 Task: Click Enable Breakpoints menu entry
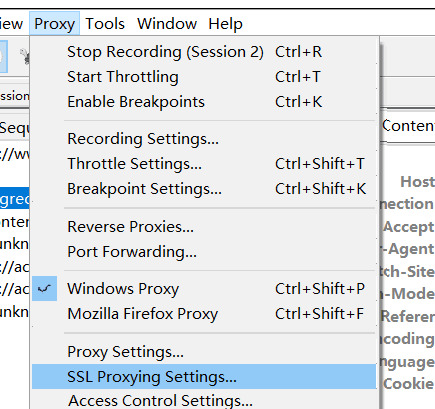pyautogui.click(x=204, y=102)
